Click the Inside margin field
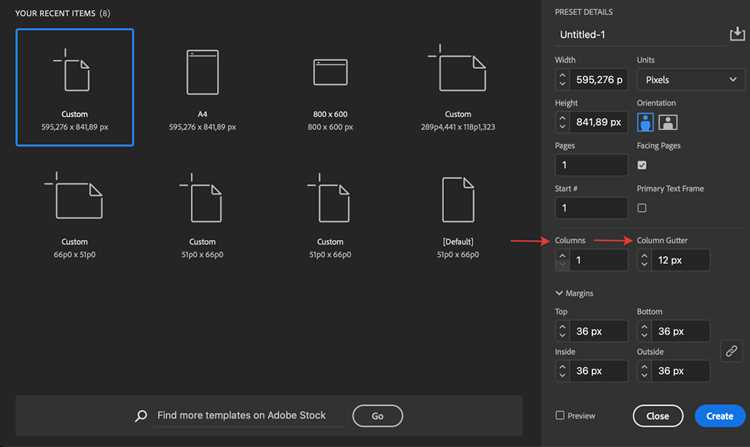This screenshot has height=447, width=750. click(599, 371)
